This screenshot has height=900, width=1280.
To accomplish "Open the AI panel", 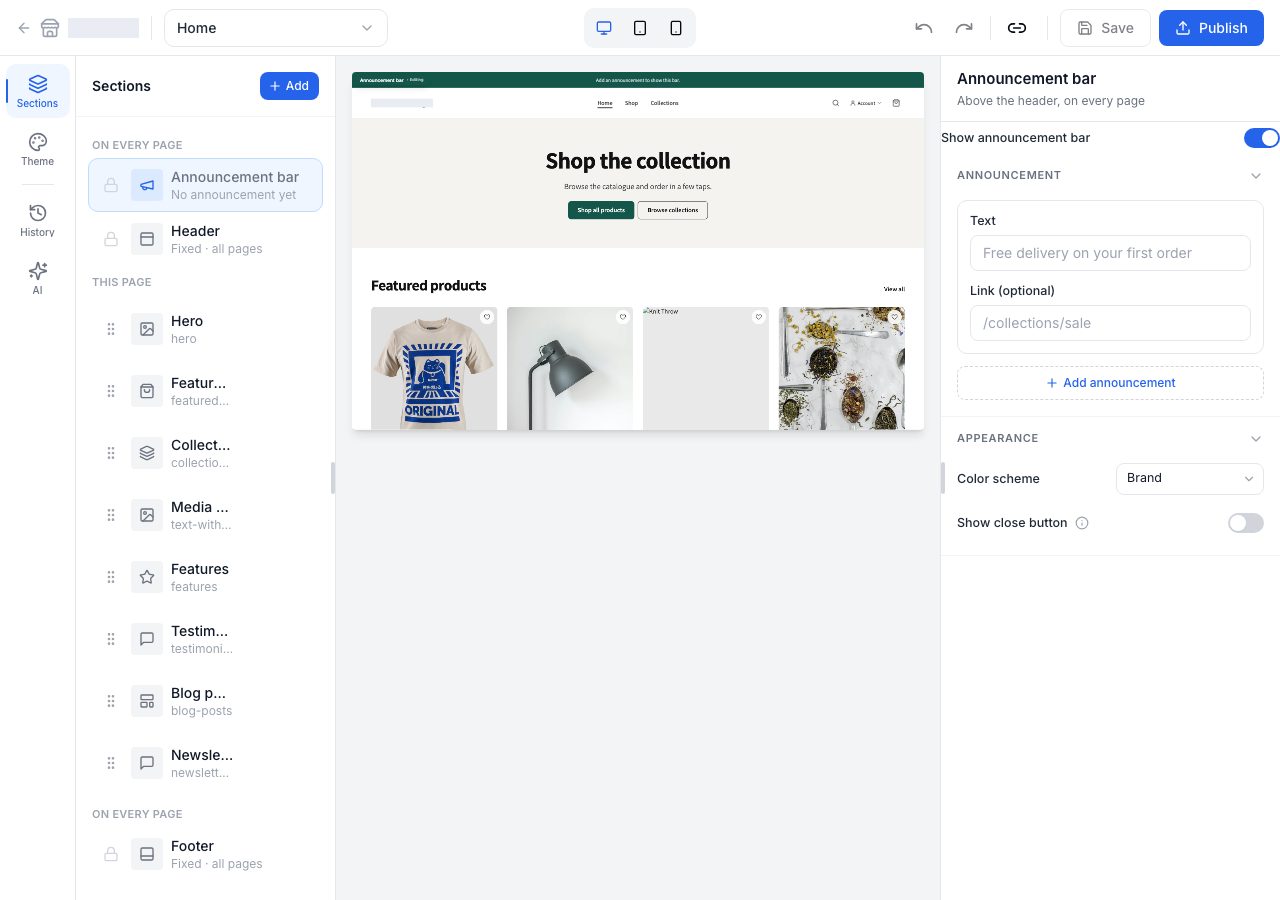I will click(x=38, y=278).
